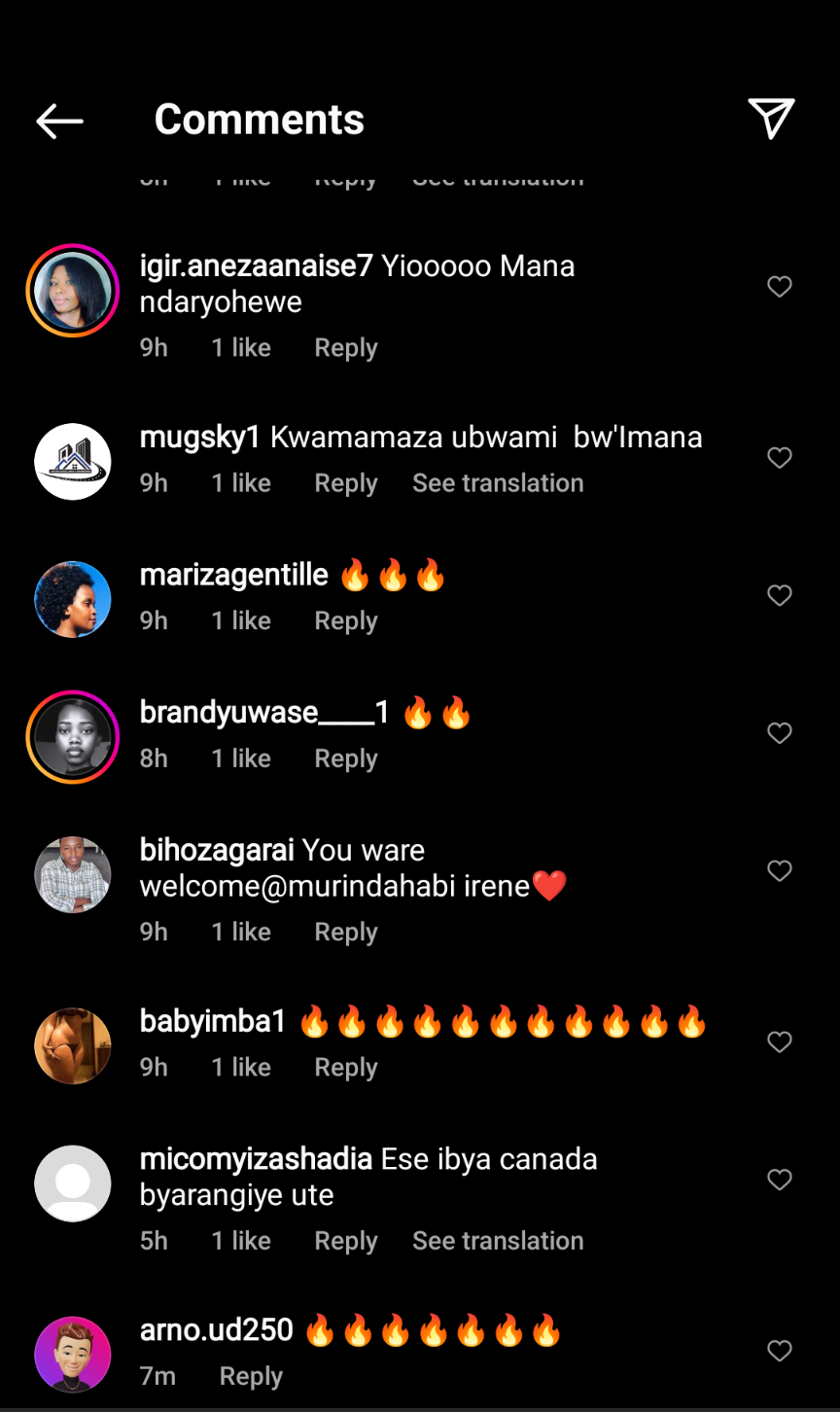The image size is (840, 1412).
Task: Like the babyimba1 comment
Action: point(780,1042)
